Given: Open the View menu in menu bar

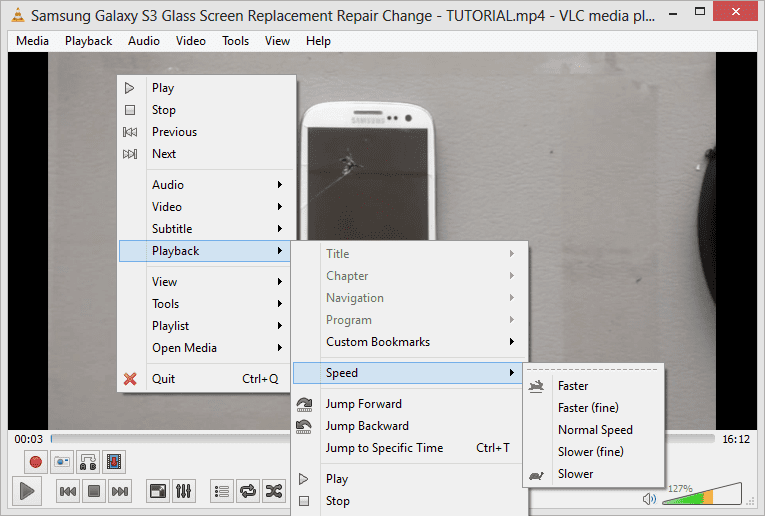Looking at the screenshot, I should pos(278,41).
